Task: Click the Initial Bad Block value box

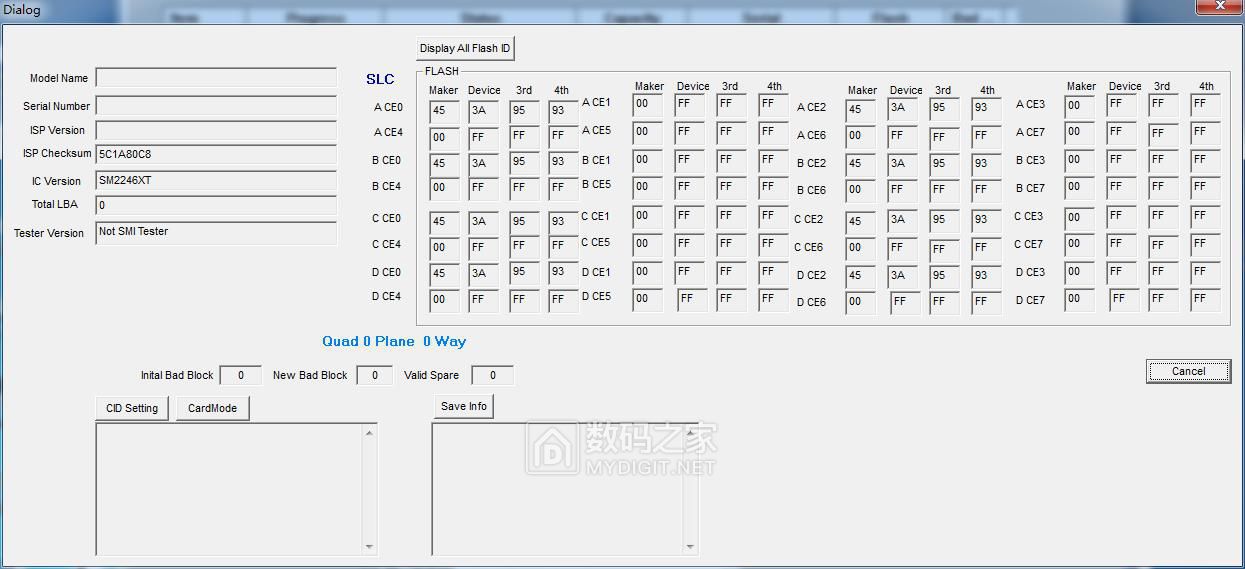Action: click(240, 376)
